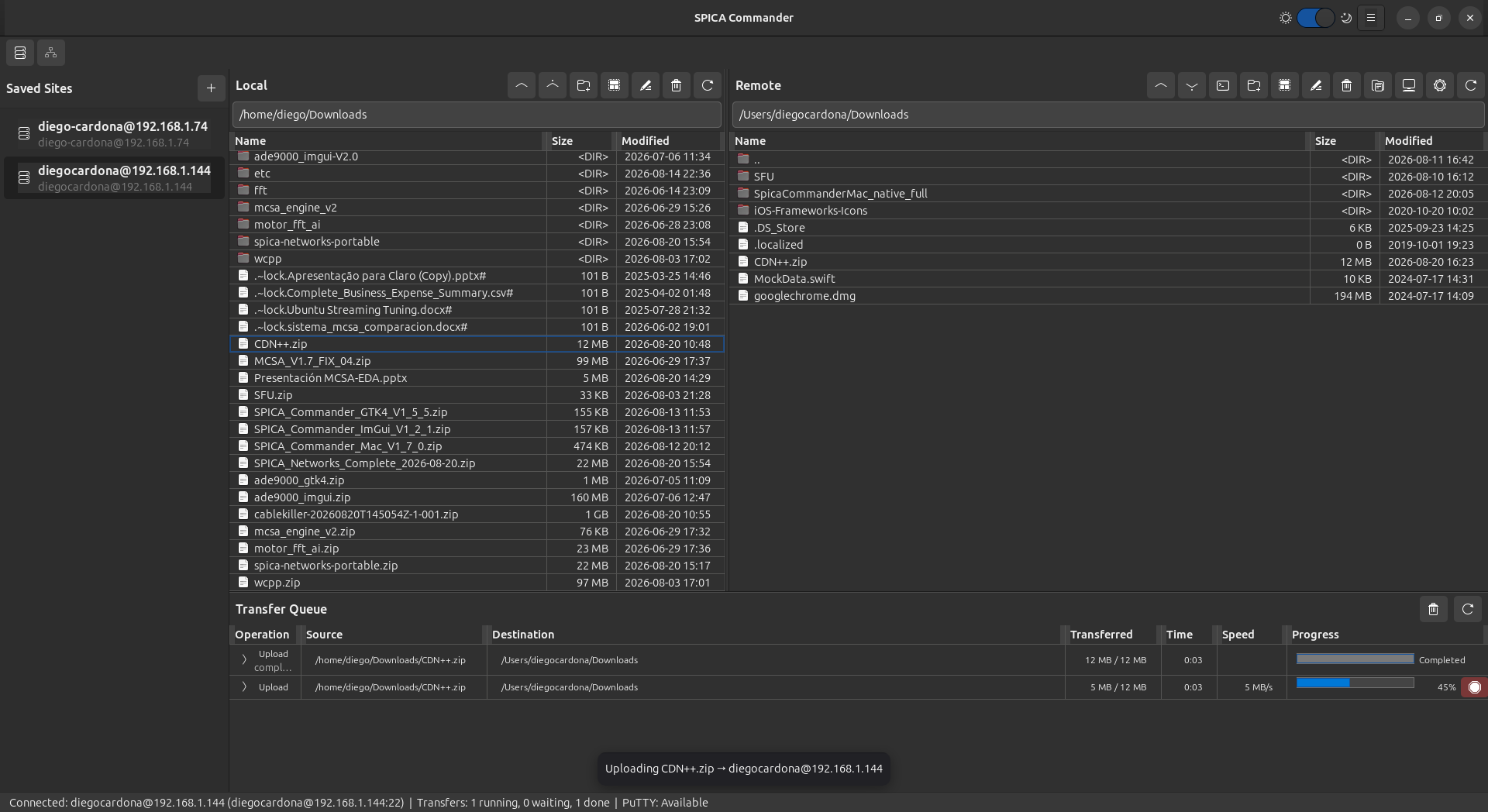1488x812 pixels.
Task: Refresh the Transfer Queue
Action: [1468, 609]
